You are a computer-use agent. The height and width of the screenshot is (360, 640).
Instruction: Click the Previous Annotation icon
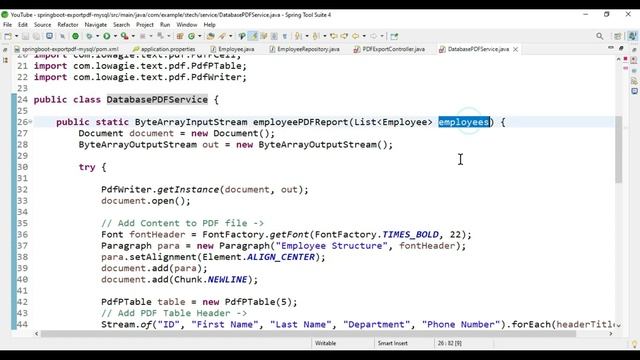pyautogui.click(x=316, y=36)
